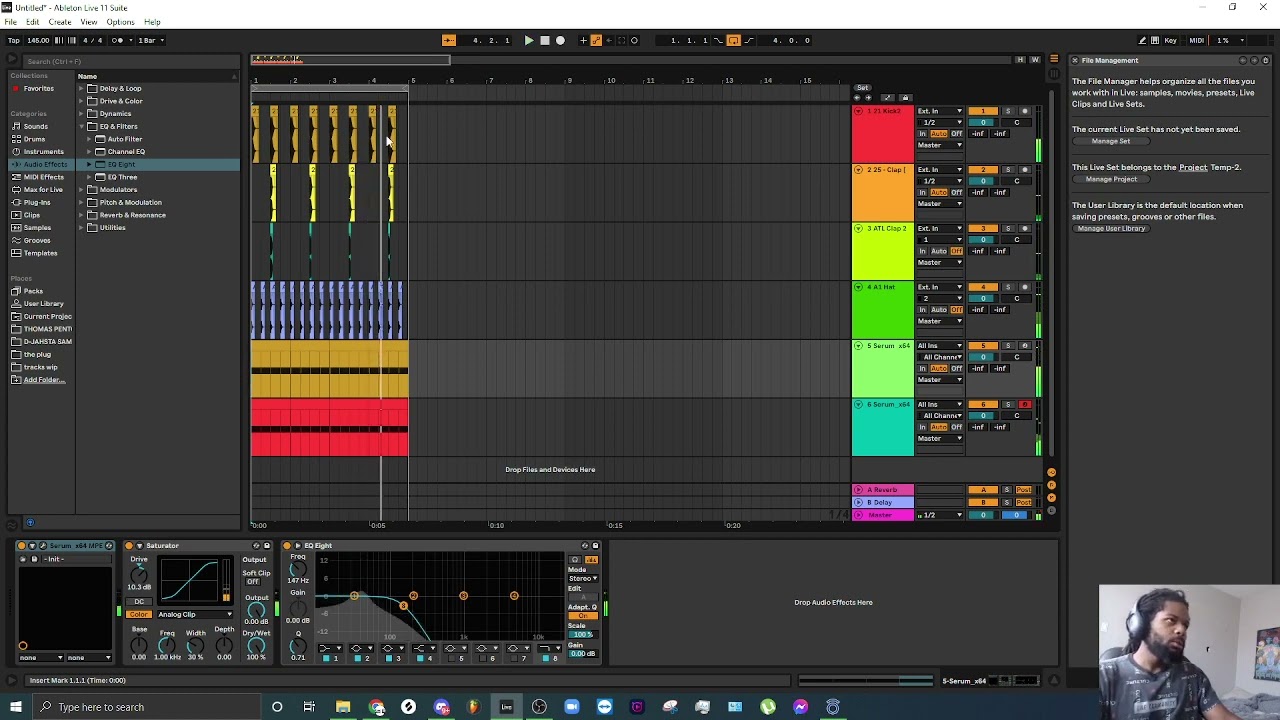1280x720 pixels.
Task: Open the Plug-Ins browser category
Action: coord(36,202)
